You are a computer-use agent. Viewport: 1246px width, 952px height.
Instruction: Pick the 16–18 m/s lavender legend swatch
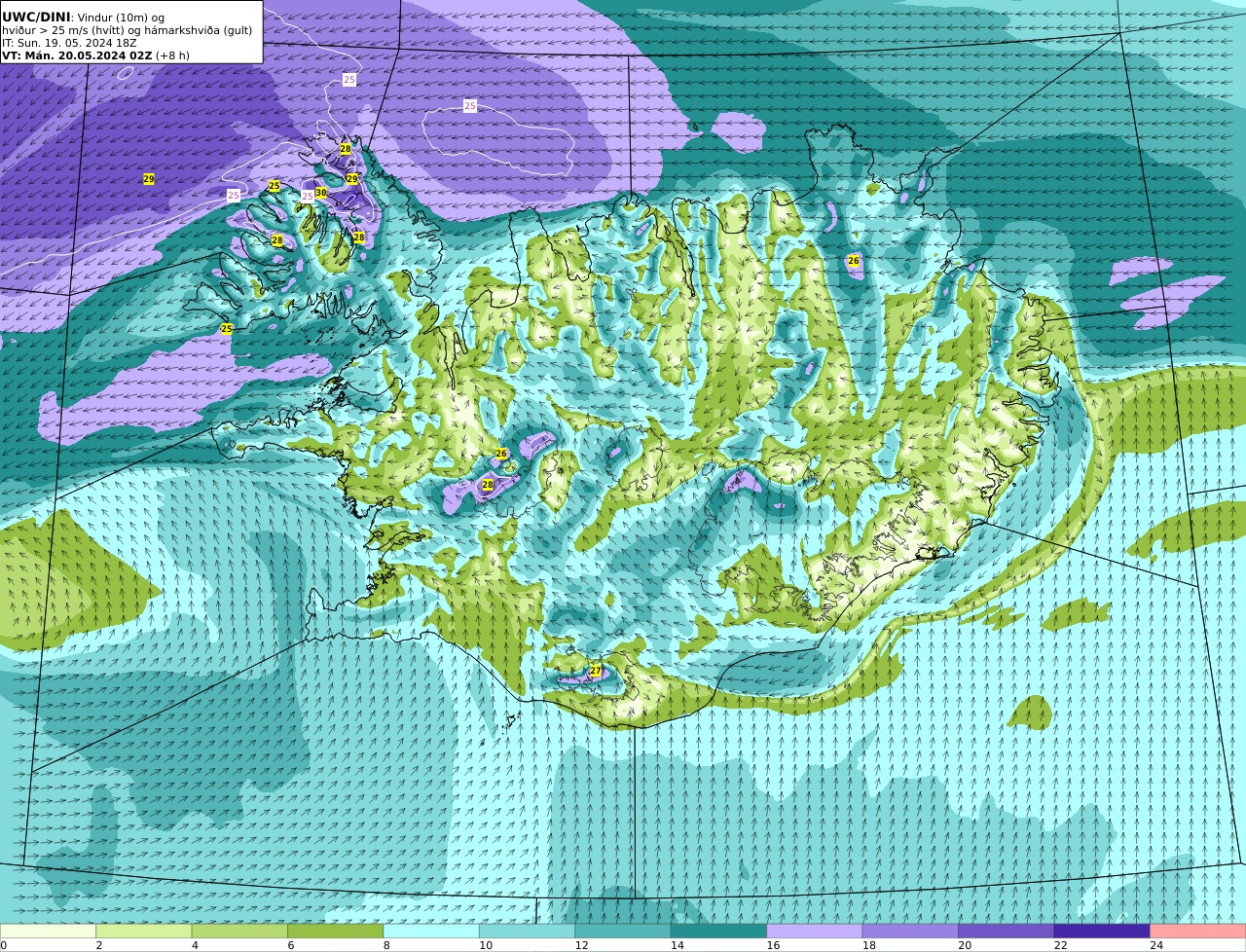pyautogui.click(x=815, y=932)
